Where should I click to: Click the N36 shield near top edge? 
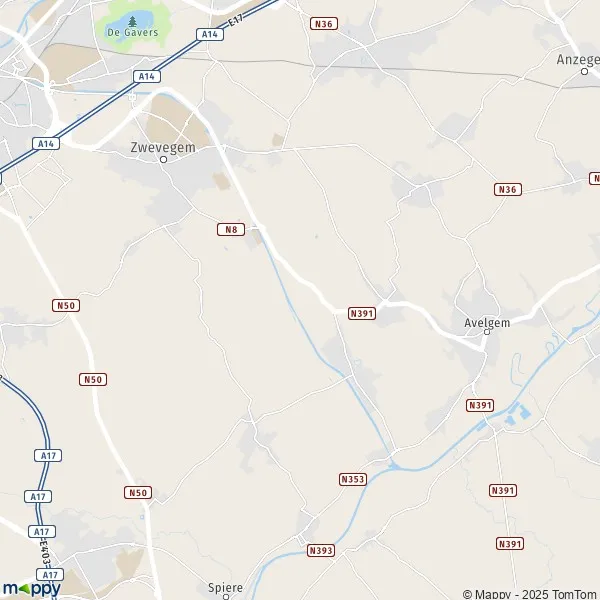tap(324, 24)
